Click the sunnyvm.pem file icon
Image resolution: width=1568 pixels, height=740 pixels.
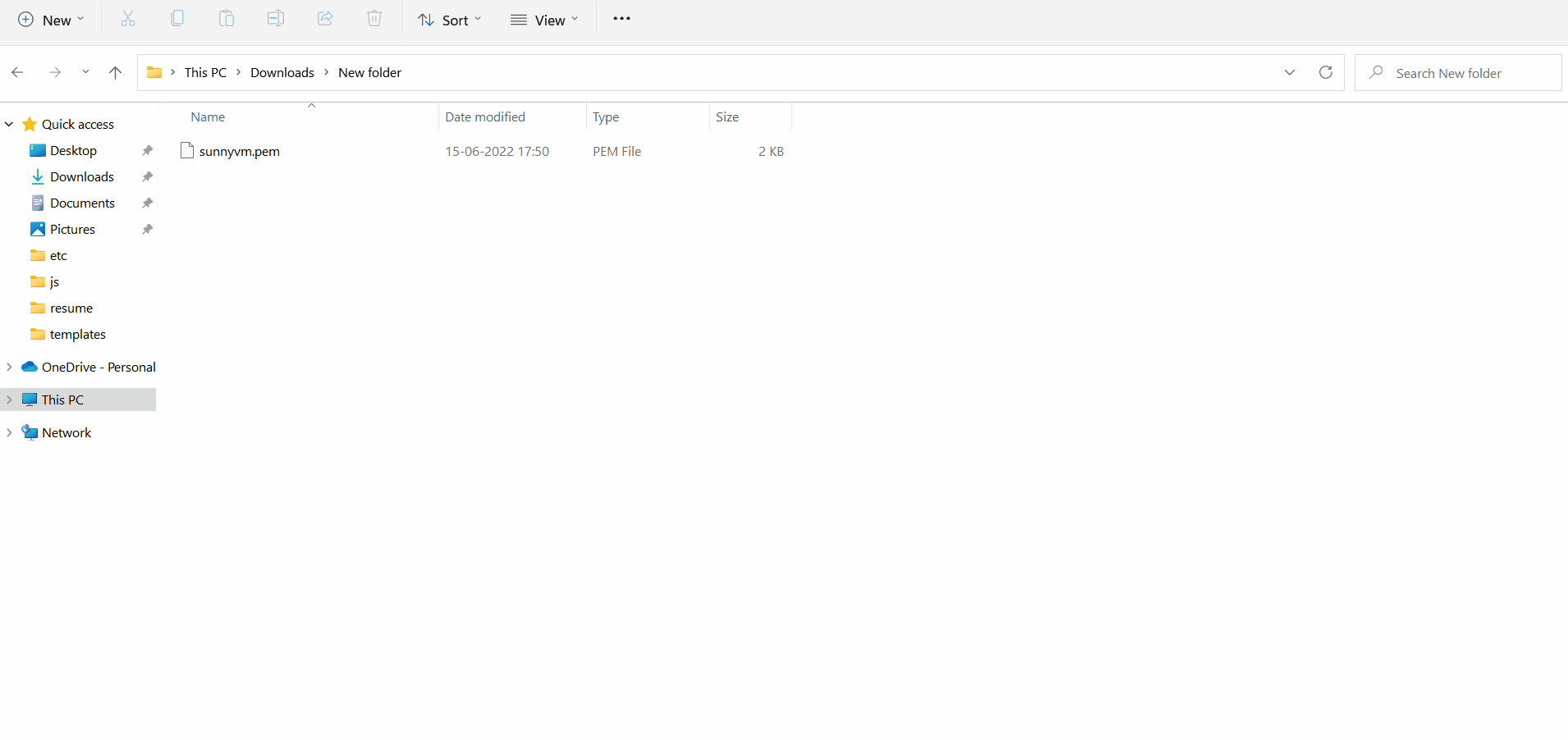click(x=187, y=150)
